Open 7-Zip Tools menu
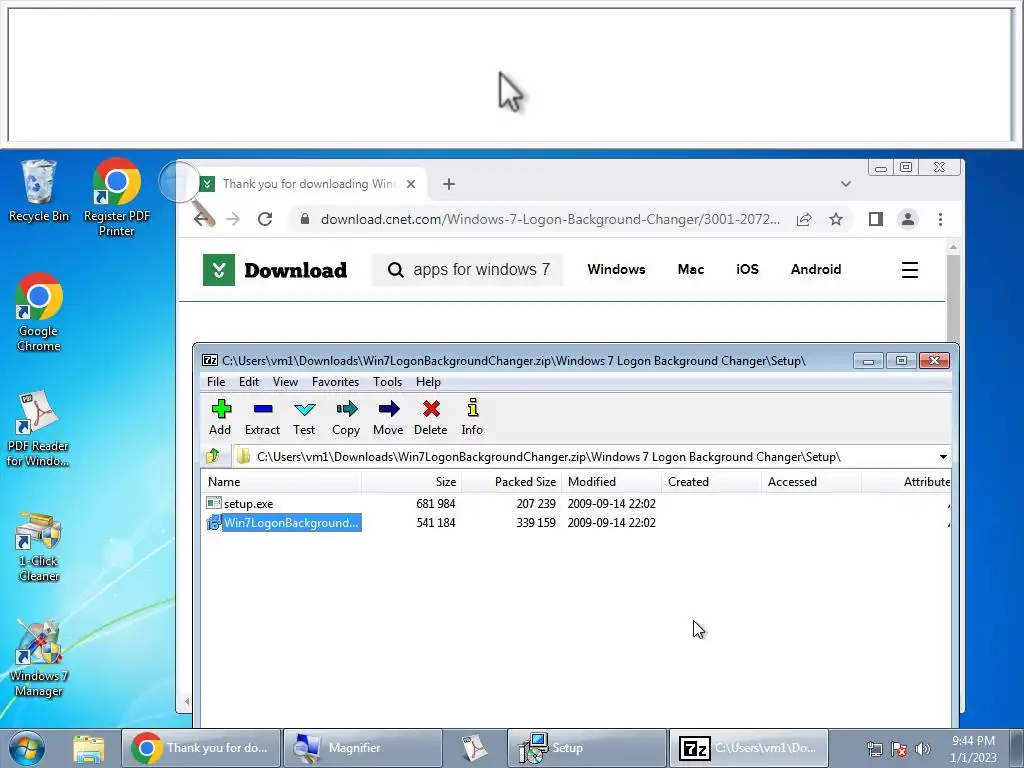The image size is (1024, 768). point(387,382)
